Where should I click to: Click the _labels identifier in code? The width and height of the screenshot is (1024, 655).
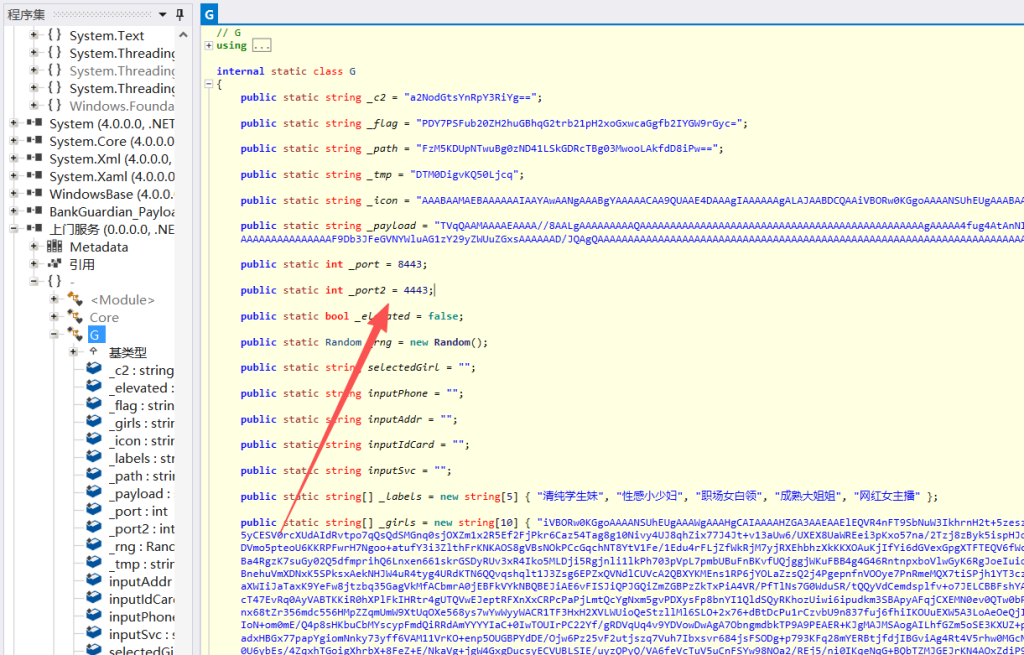pos(400,496)
